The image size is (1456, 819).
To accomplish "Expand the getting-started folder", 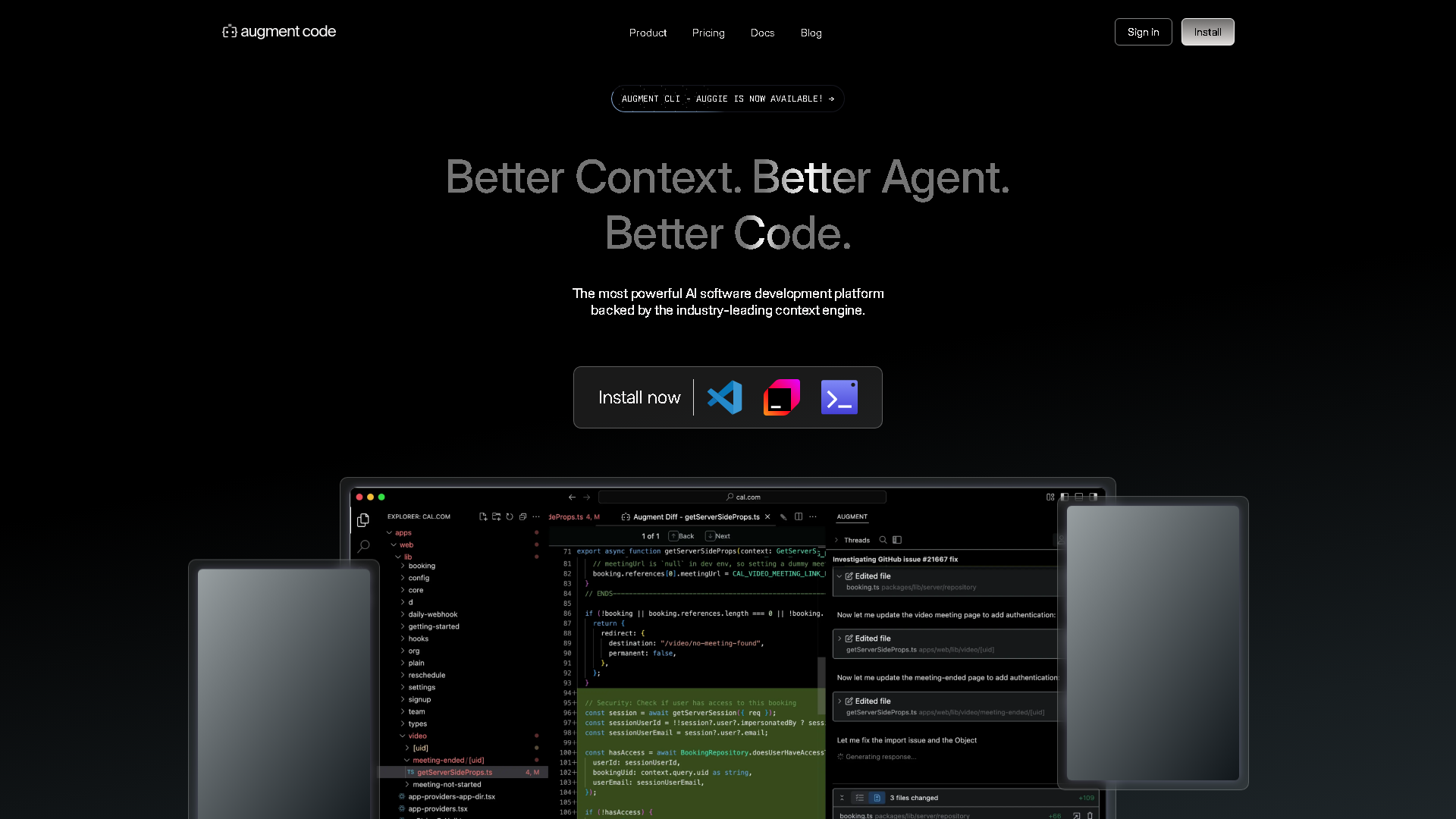I will tap(430, 626).
